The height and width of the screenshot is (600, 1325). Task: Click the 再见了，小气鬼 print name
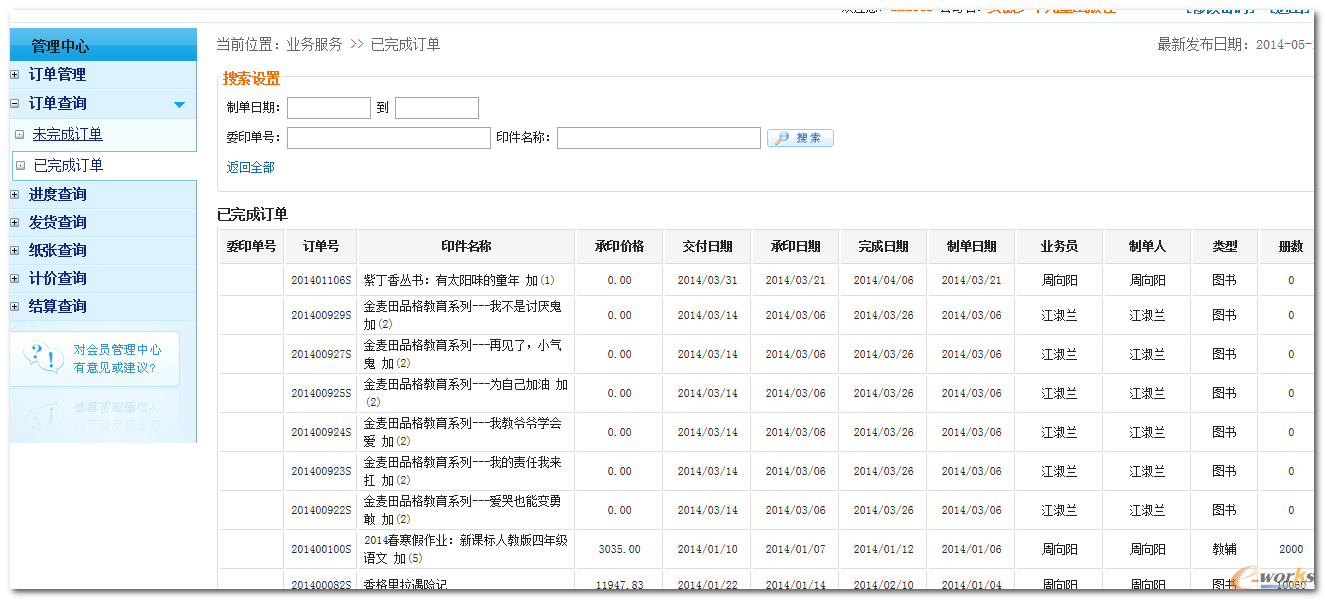(x=463, y=354)
